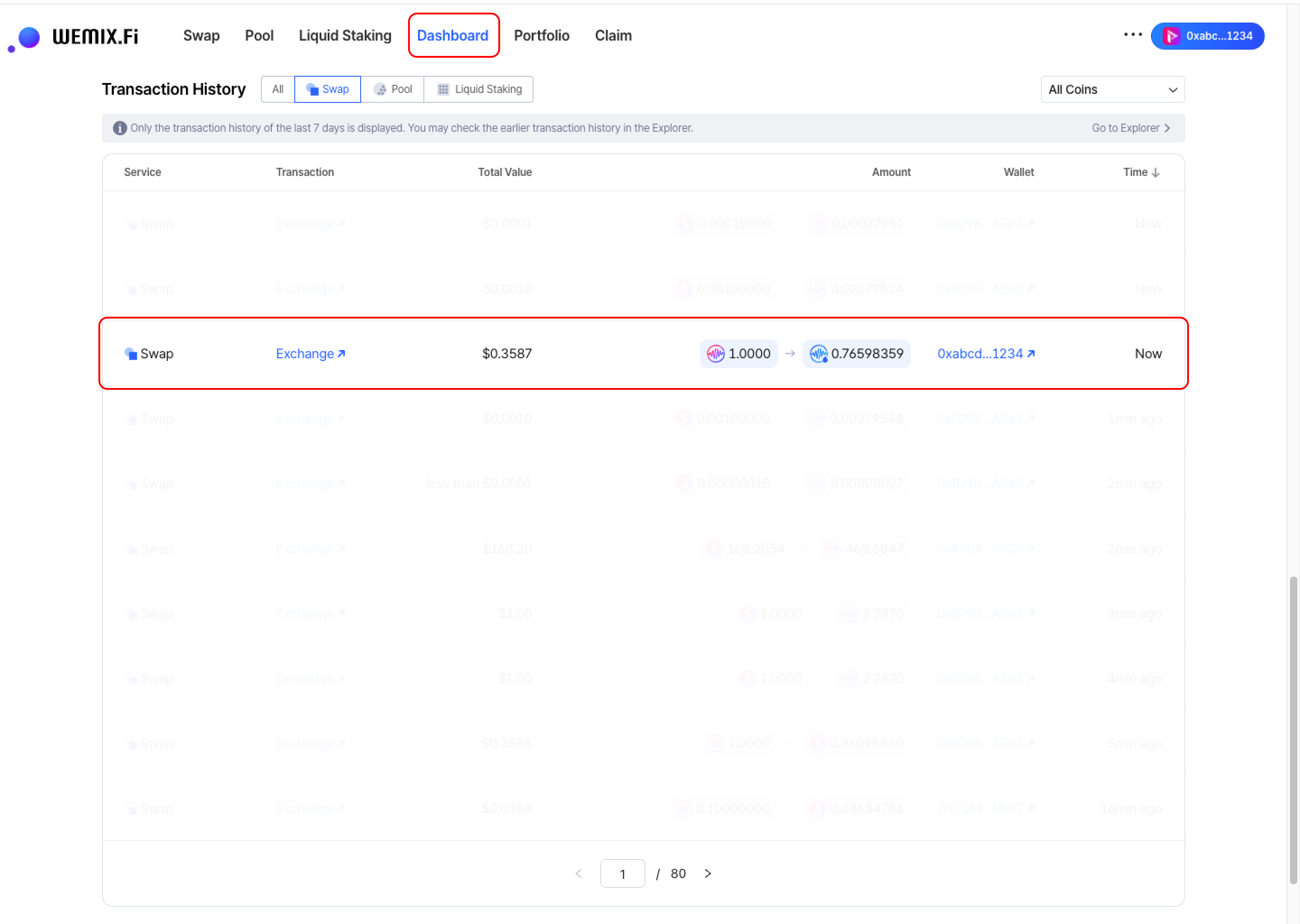Open the three-dots more menu
Screen dimensions: 1300x924
tap(1133, 35)
